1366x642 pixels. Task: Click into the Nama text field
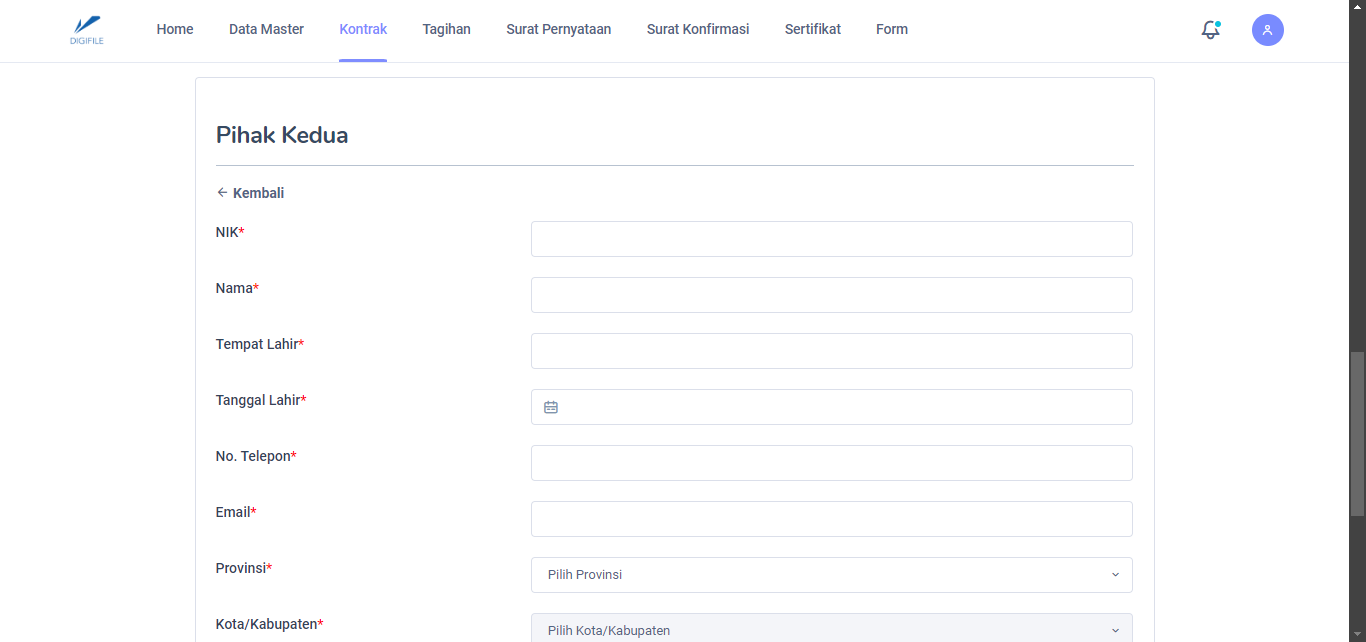click(831, 295)
